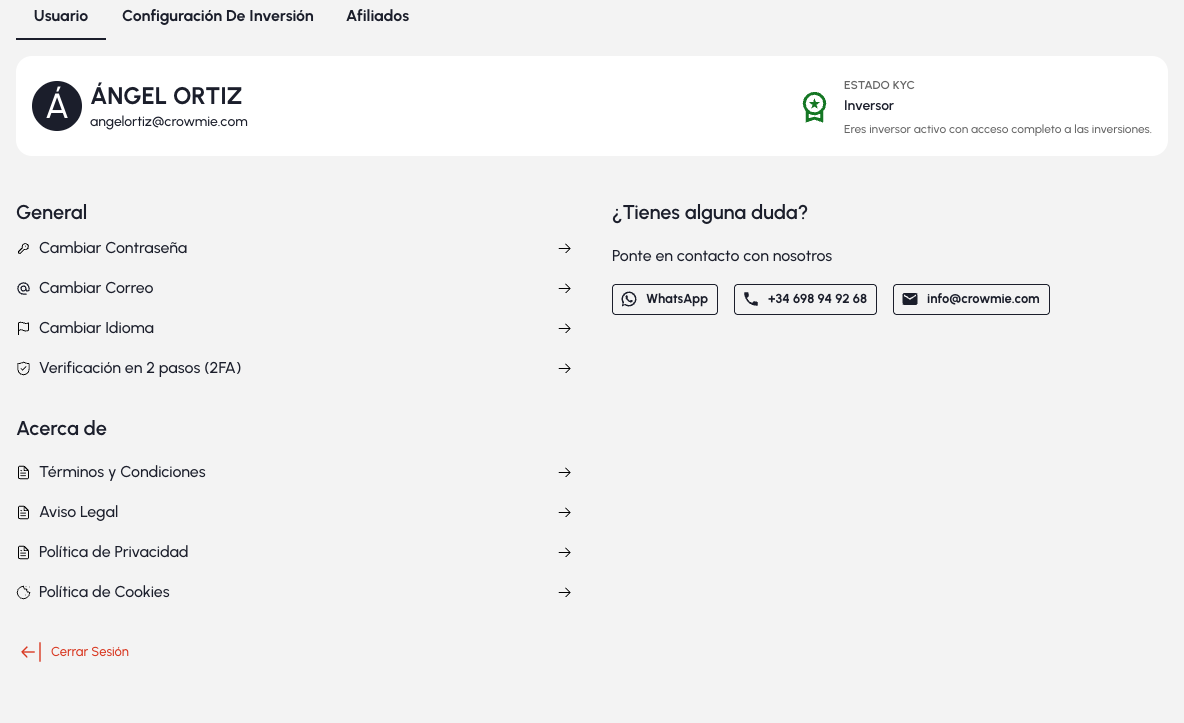Click the green KYC investor badge icon
This screenshot has width=1184, height=723.
click(x=815, y=107)
